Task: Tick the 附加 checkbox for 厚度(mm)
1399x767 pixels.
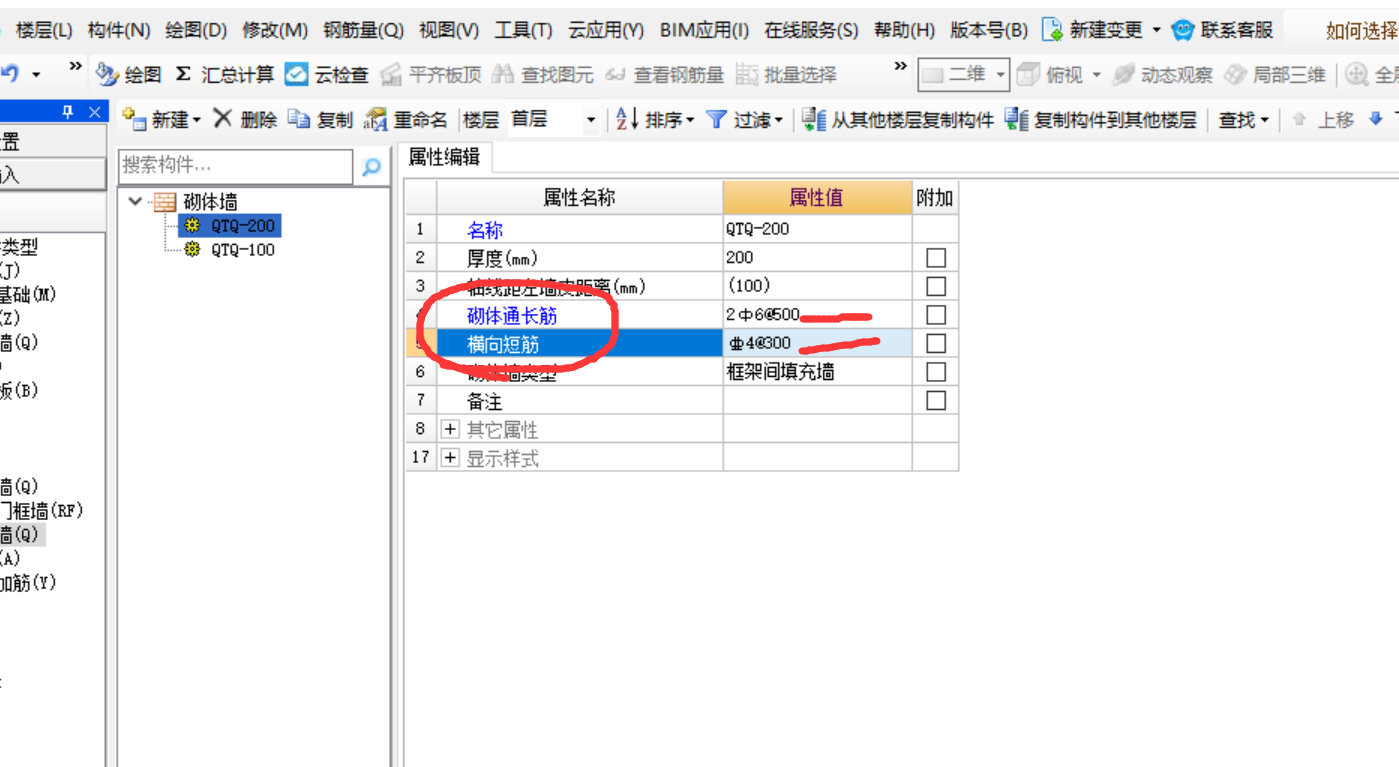Action: click(936, 258)
